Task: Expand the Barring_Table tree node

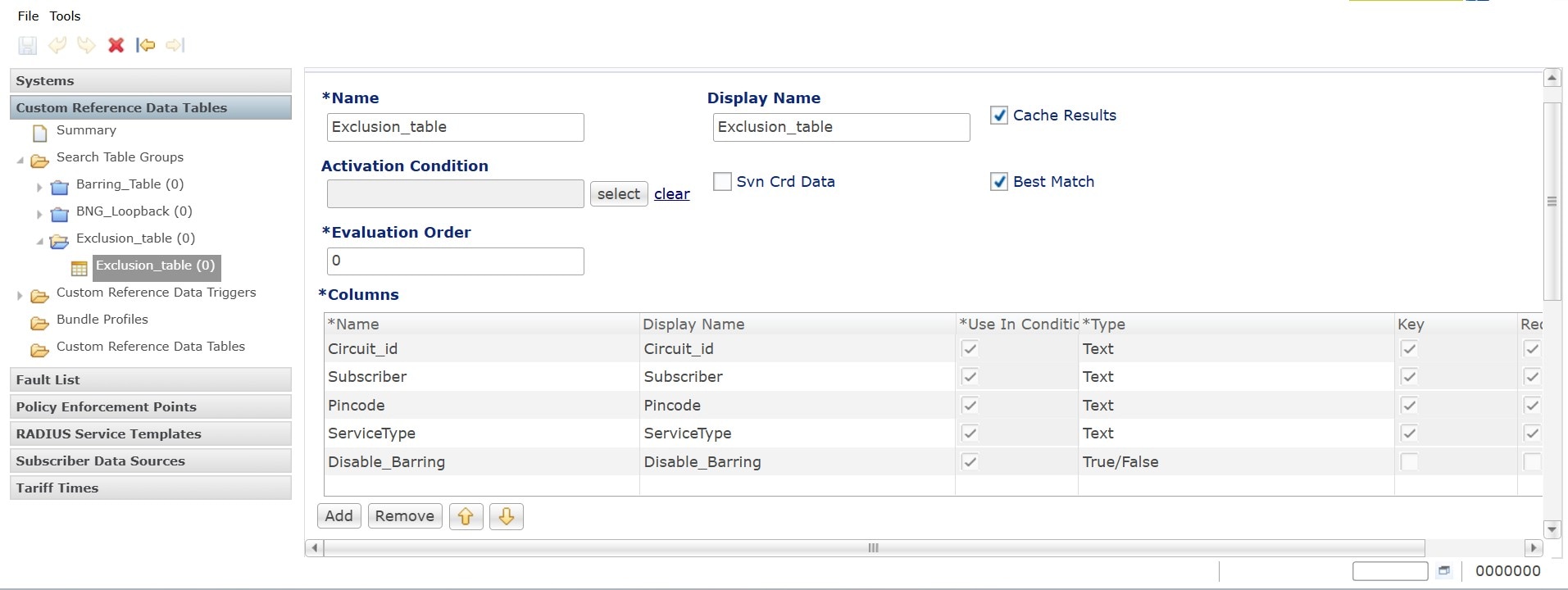Action: [x=39, y=186]
